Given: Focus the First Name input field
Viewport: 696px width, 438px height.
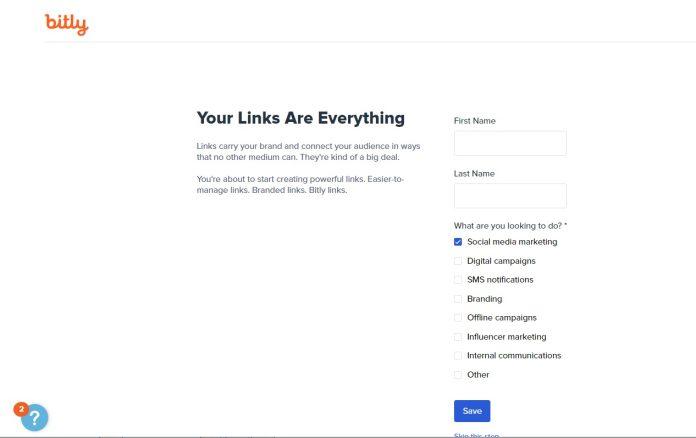Looking at the screenshot, I should coord(510,143).
